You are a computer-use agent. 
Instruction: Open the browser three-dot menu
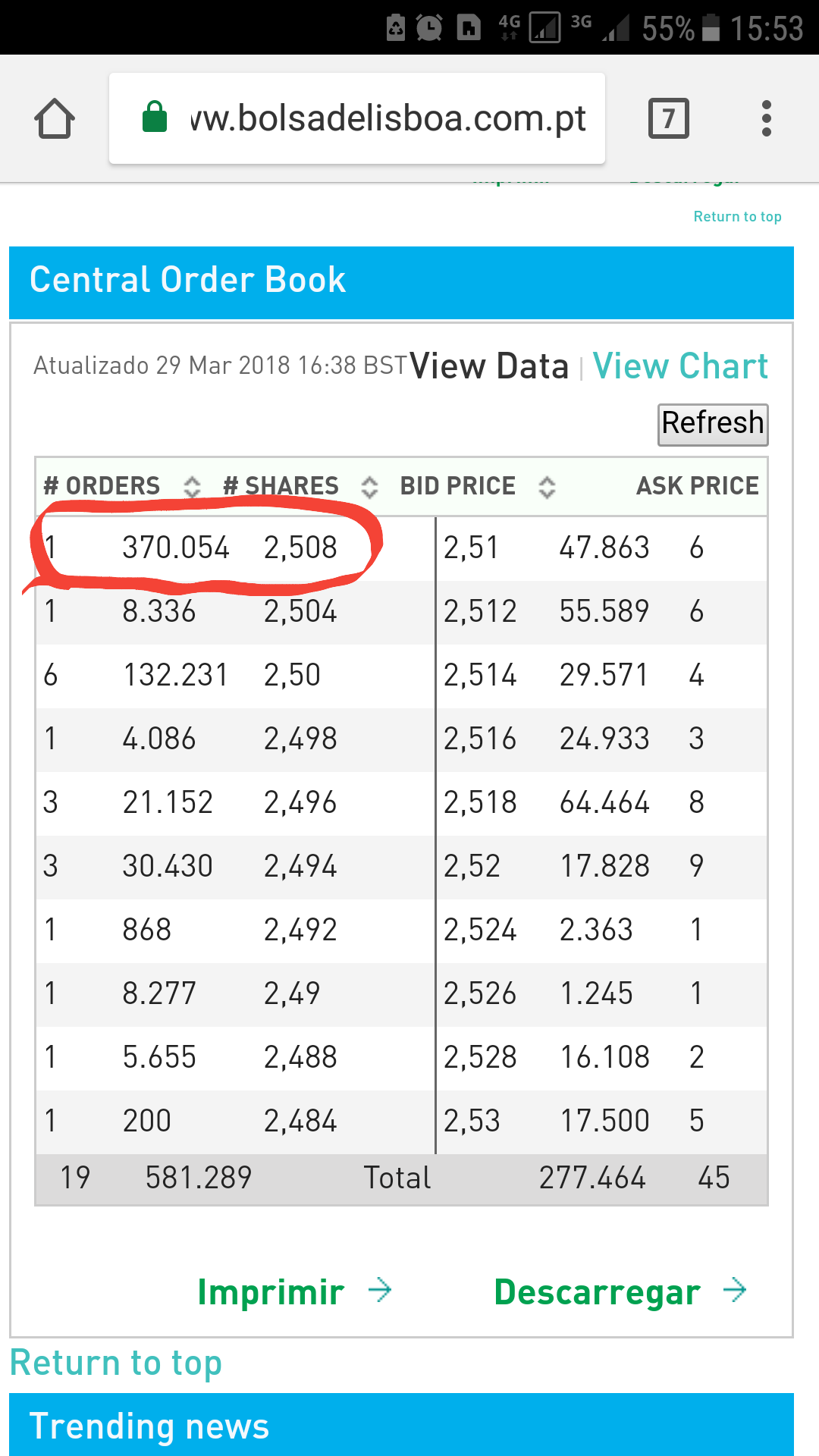767,119
